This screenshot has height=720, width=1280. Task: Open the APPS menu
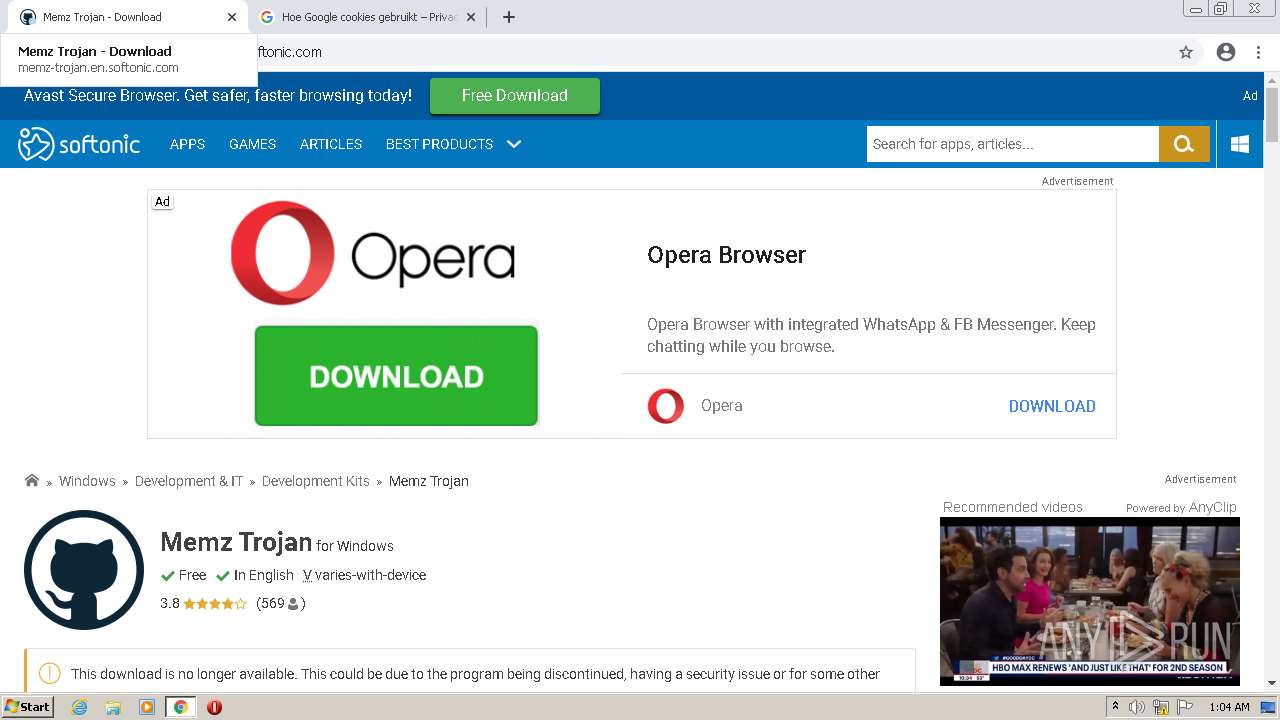187,144
